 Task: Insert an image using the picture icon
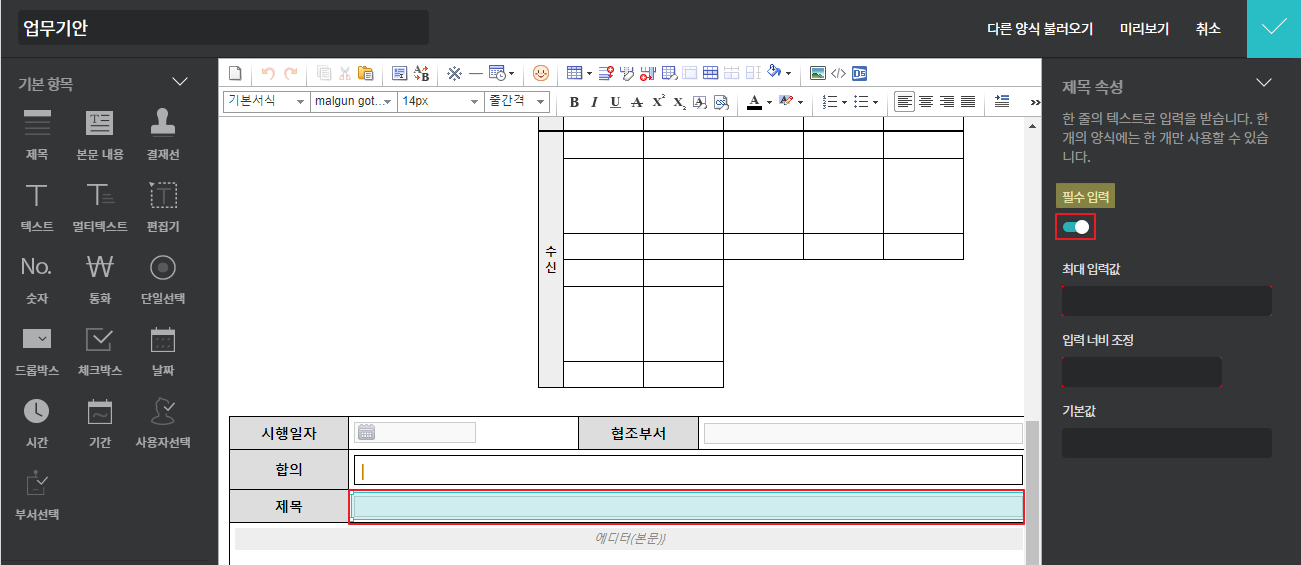click(817, 73)
